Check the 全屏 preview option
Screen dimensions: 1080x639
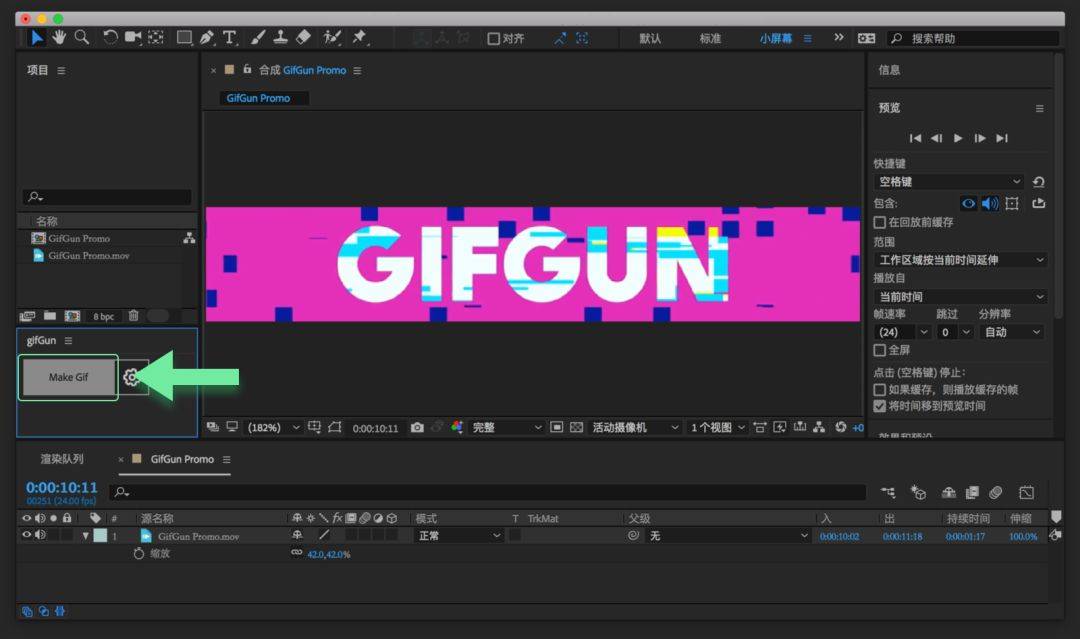pyautogui.click(x=881, y=349)
